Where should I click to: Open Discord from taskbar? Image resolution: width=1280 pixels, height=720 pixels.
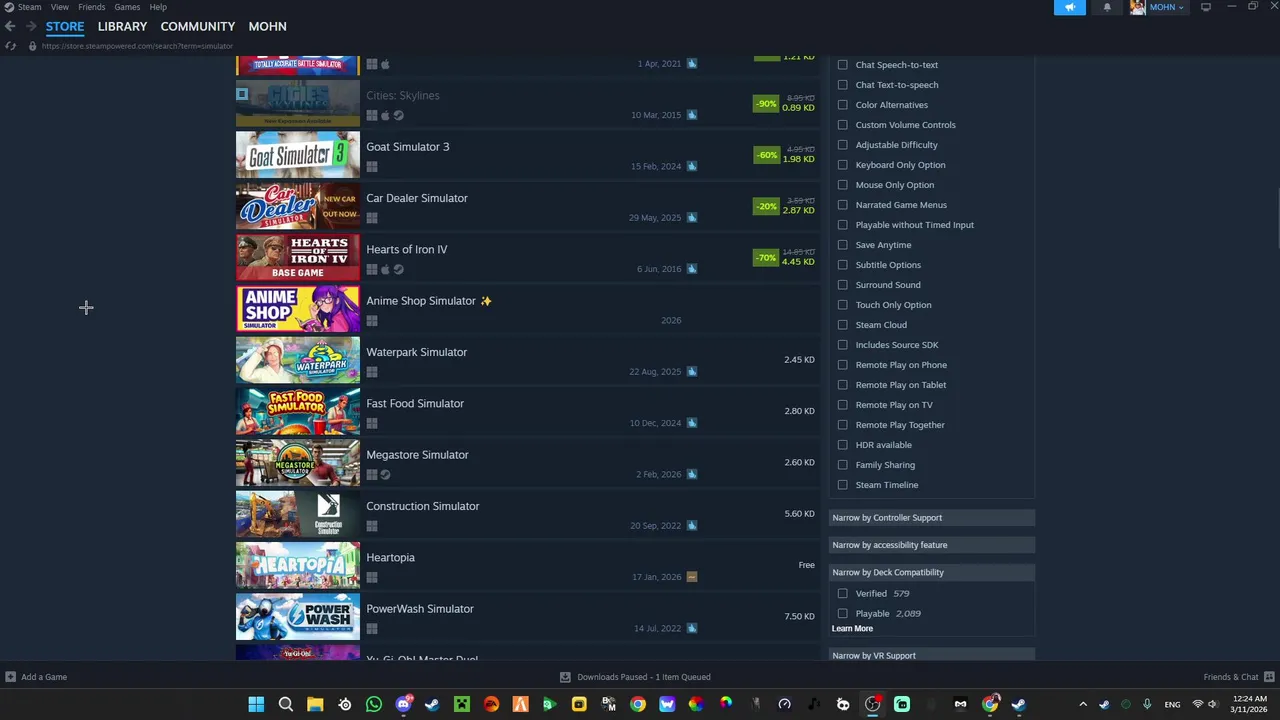(403, 704)
